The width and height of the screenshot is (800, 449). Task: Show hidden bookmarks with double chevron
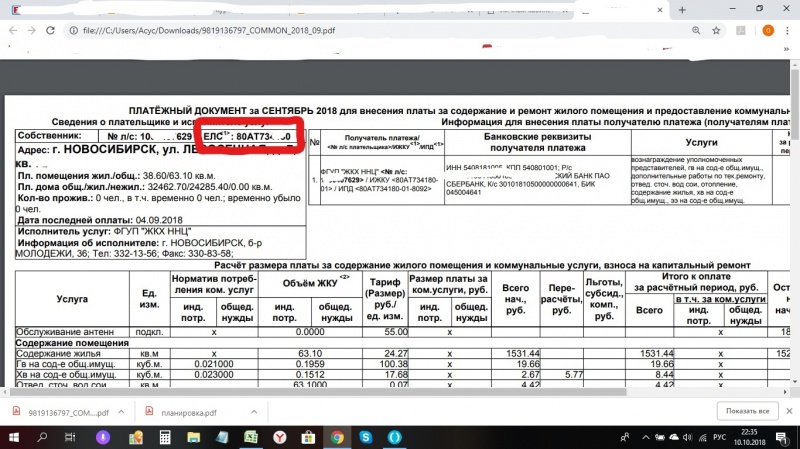tap(786, 49)
